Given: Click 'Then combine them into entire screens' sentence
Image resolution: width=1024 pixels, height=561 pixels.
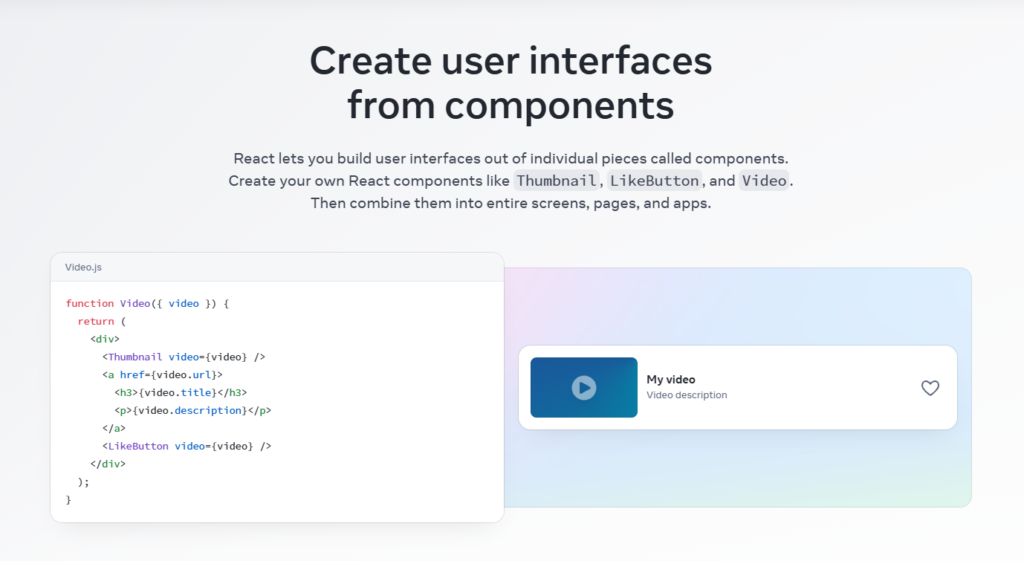Looking at the screenshot, I should (511, 203).
